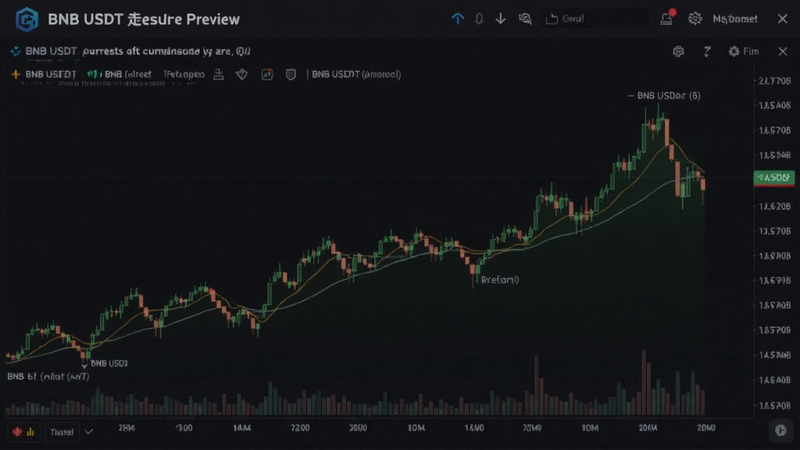Click the snapshot icon in the chart header
The image size is (800, 450).
[678, 52]
